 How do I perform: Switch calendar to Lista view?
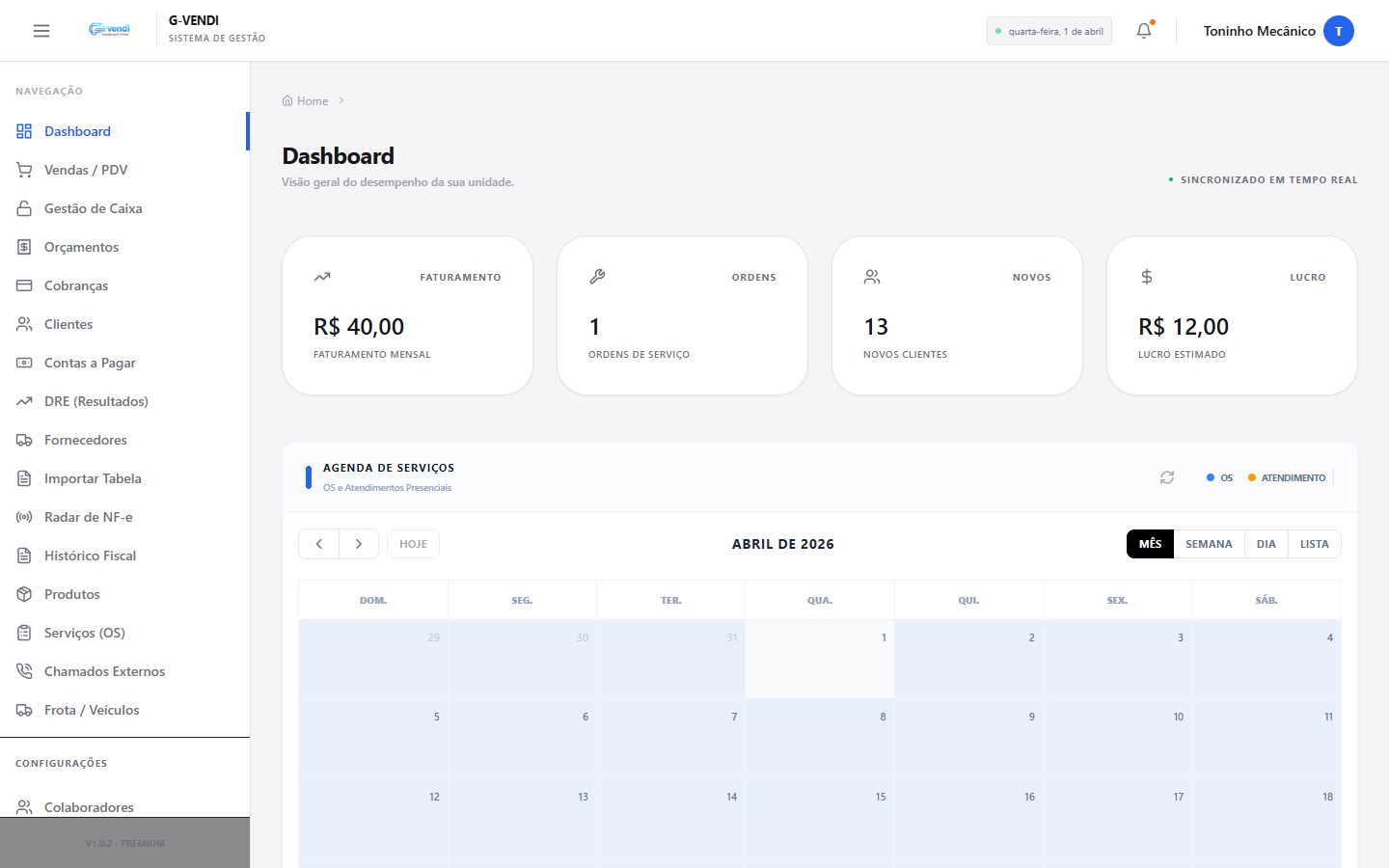(1314, 544)
